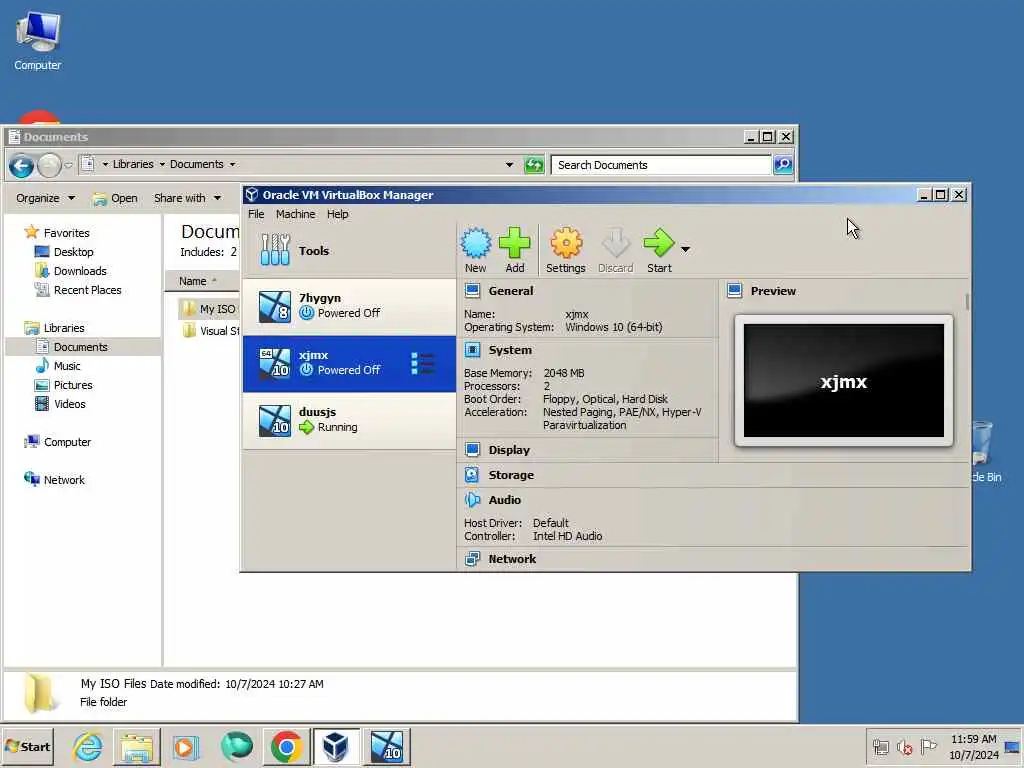Image resolution: width=1024 pixels, height=768 pixels.
Task: Open Storage section heading link
Action: [x=511, y=475]
